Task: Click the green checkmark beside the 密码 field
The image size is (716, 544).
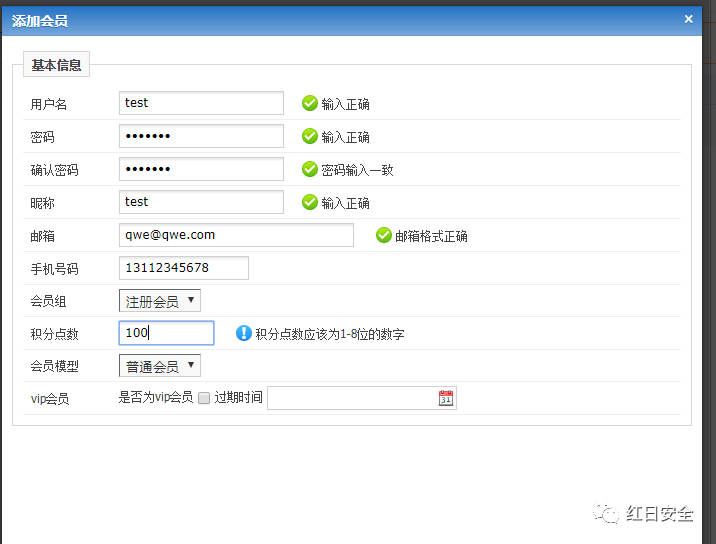Action: click(x=310, y=136)
